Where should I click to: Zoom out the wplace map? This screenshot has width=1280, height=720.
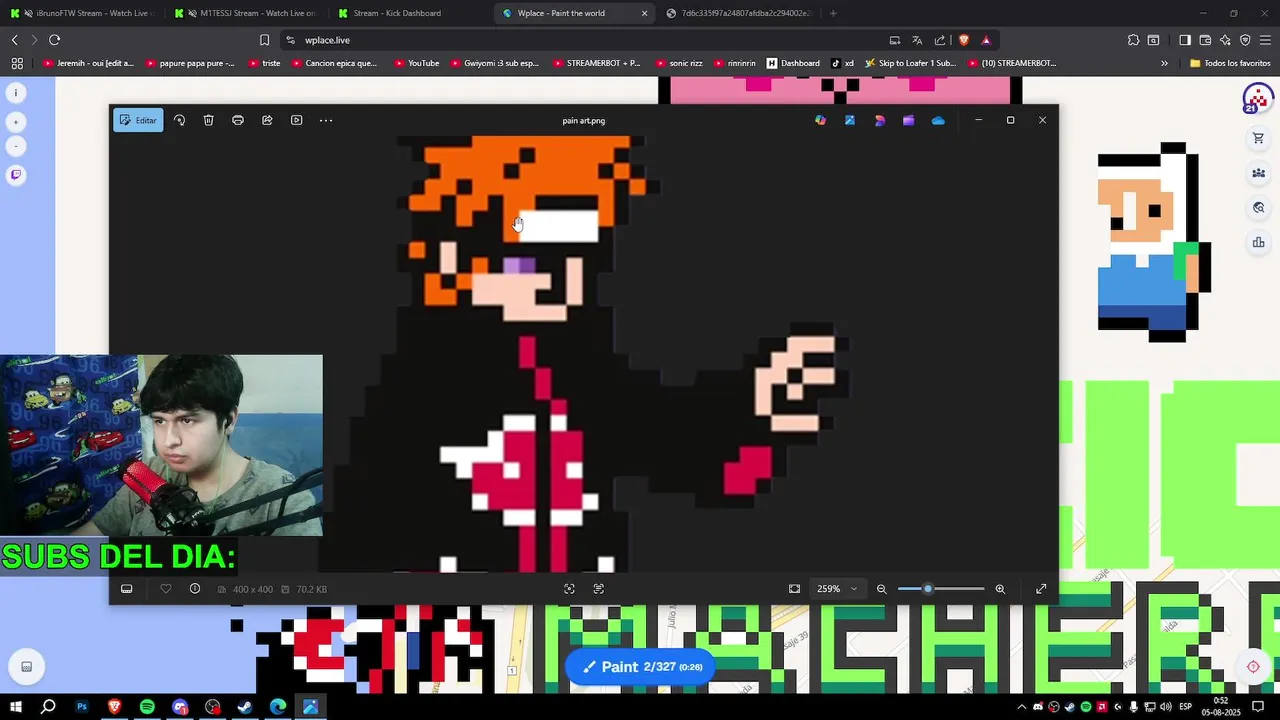point(16,146)
